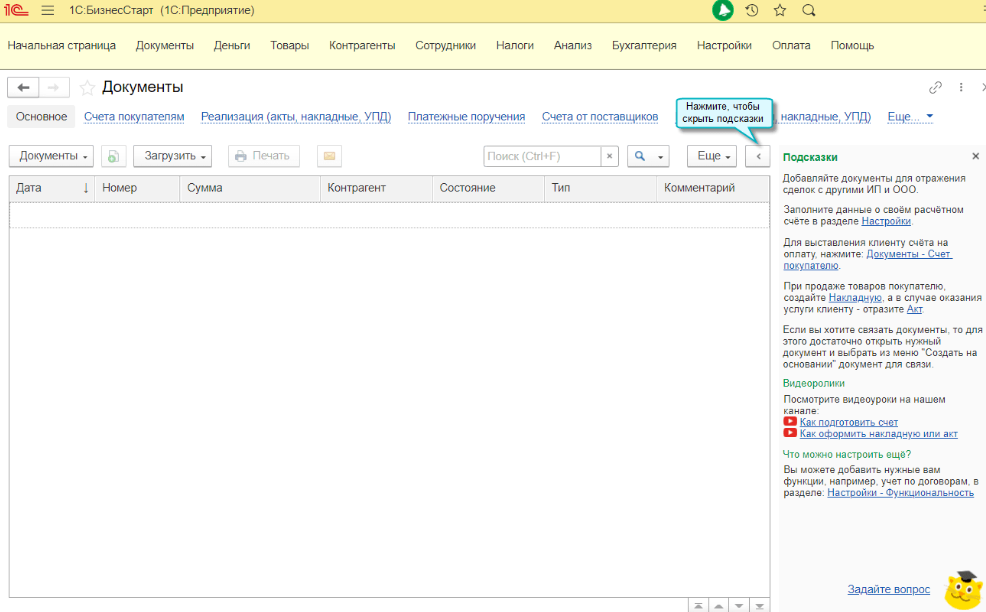Collapse hints panel with the arrow button

point(758,156)
